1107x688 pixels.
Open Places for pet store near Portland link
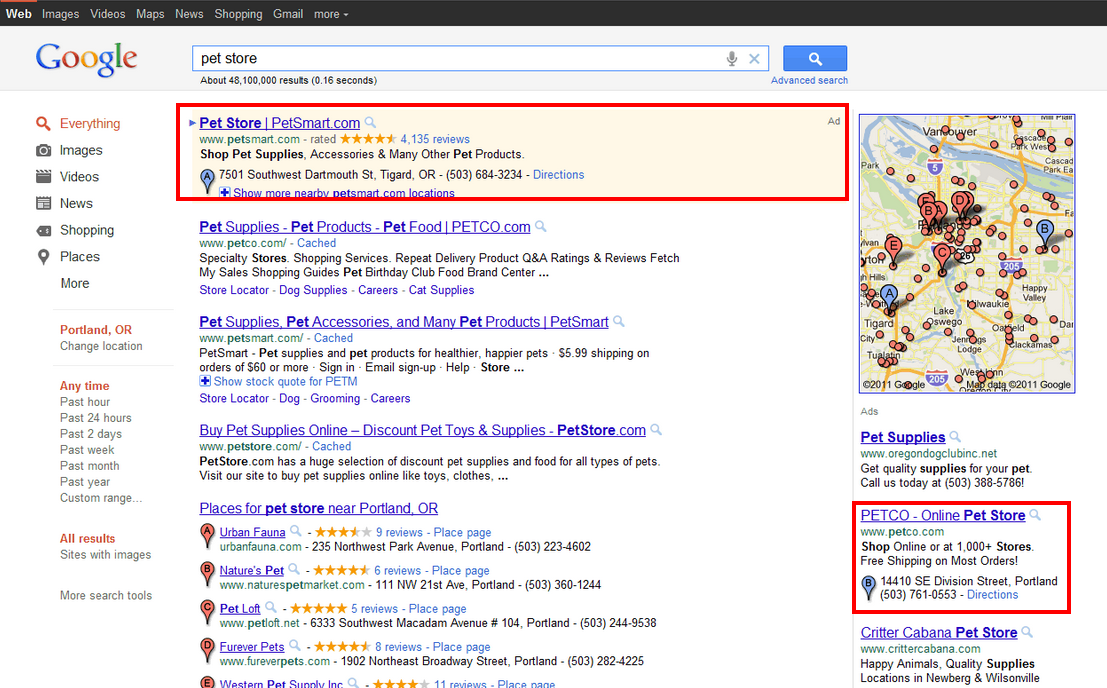[318, 508]
